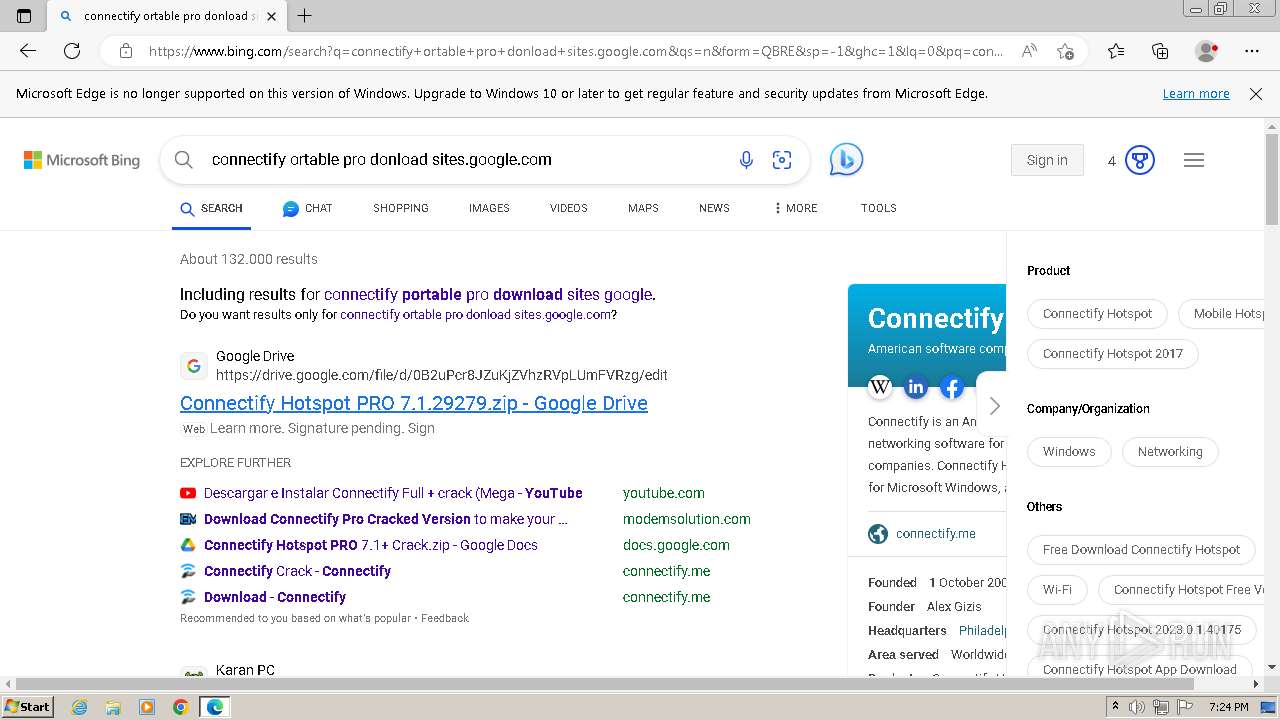Open the connectify.me website link

[x=936, y=534]
